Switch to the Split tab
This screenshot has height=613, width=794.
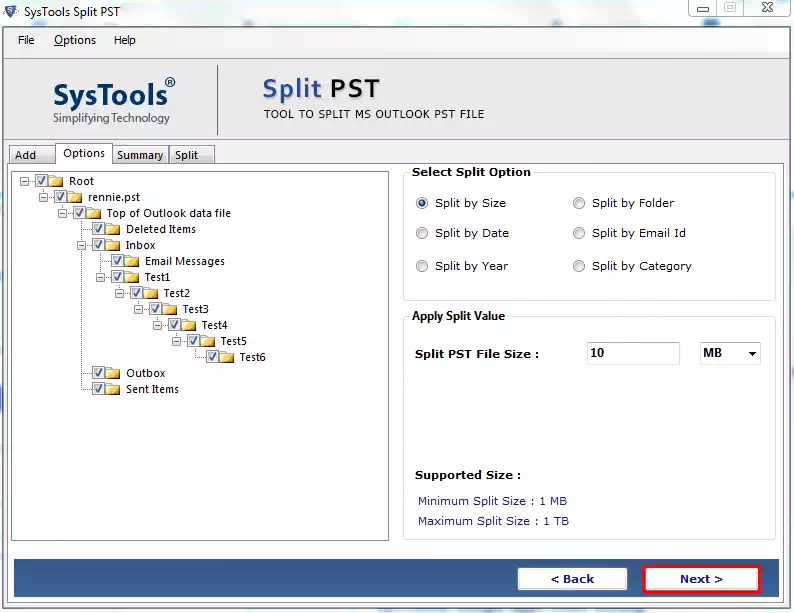point(191,155)
